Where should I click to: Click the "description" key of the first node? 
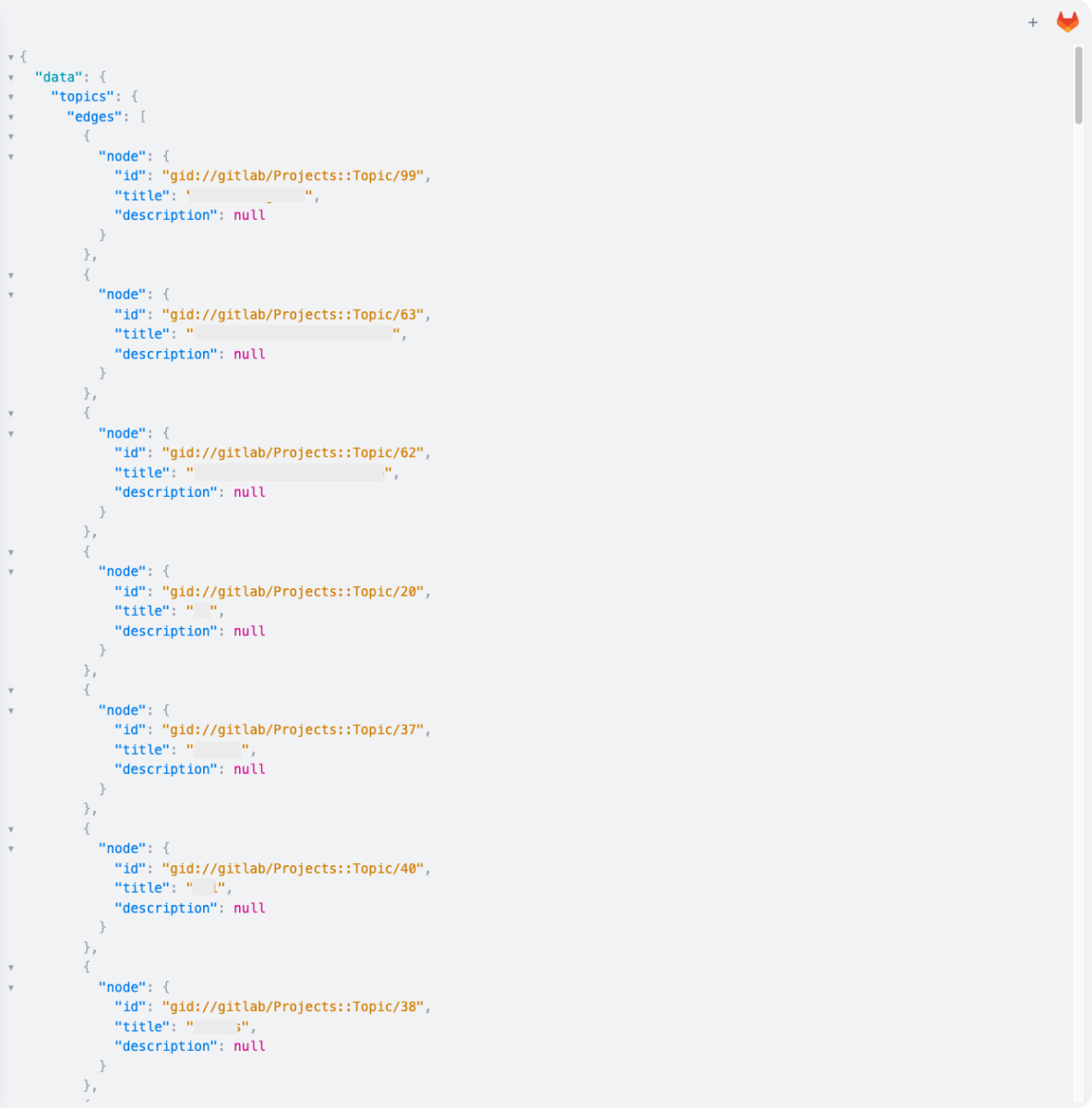pos(166,214)
